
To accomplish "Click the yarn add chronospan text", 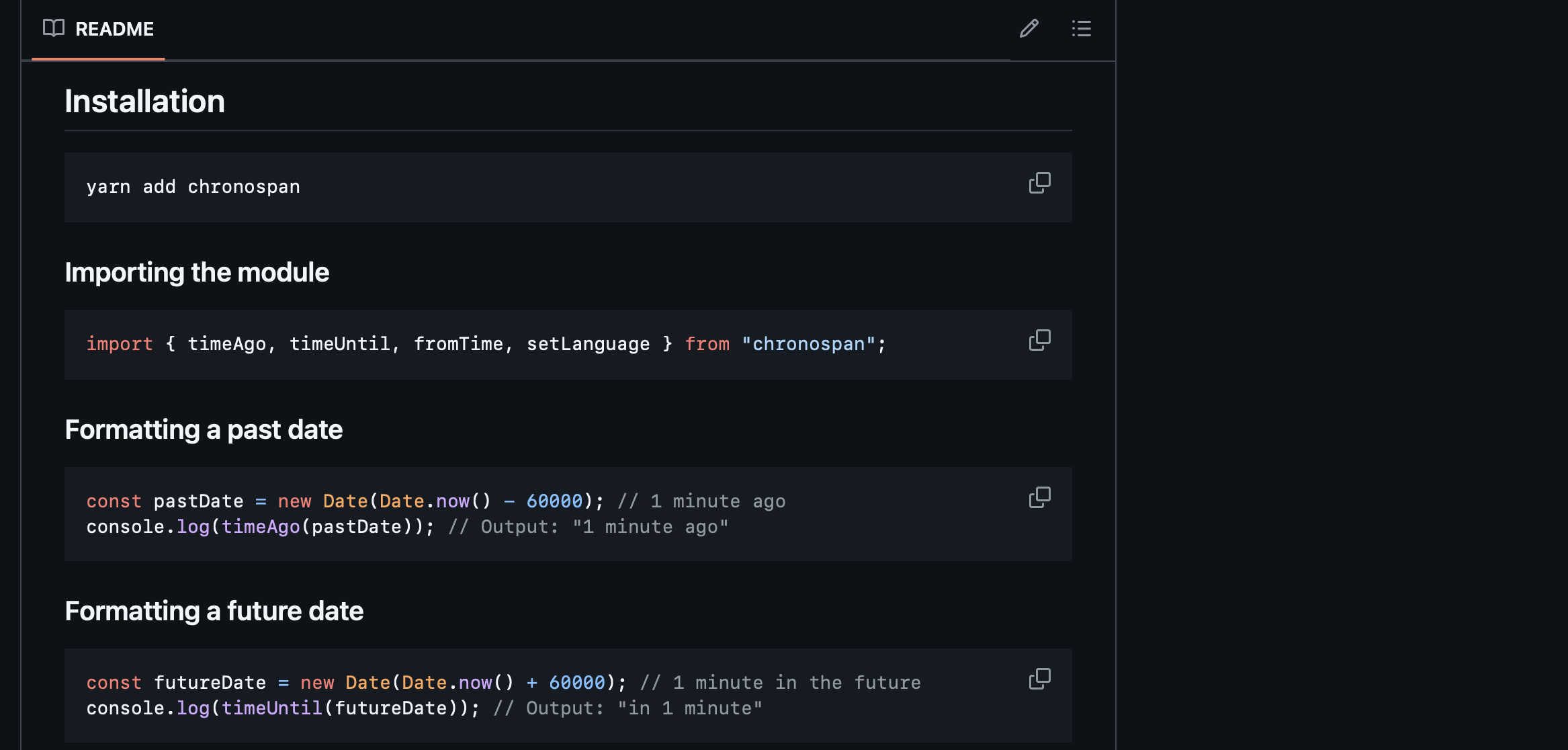I will (x=193, y=187).
